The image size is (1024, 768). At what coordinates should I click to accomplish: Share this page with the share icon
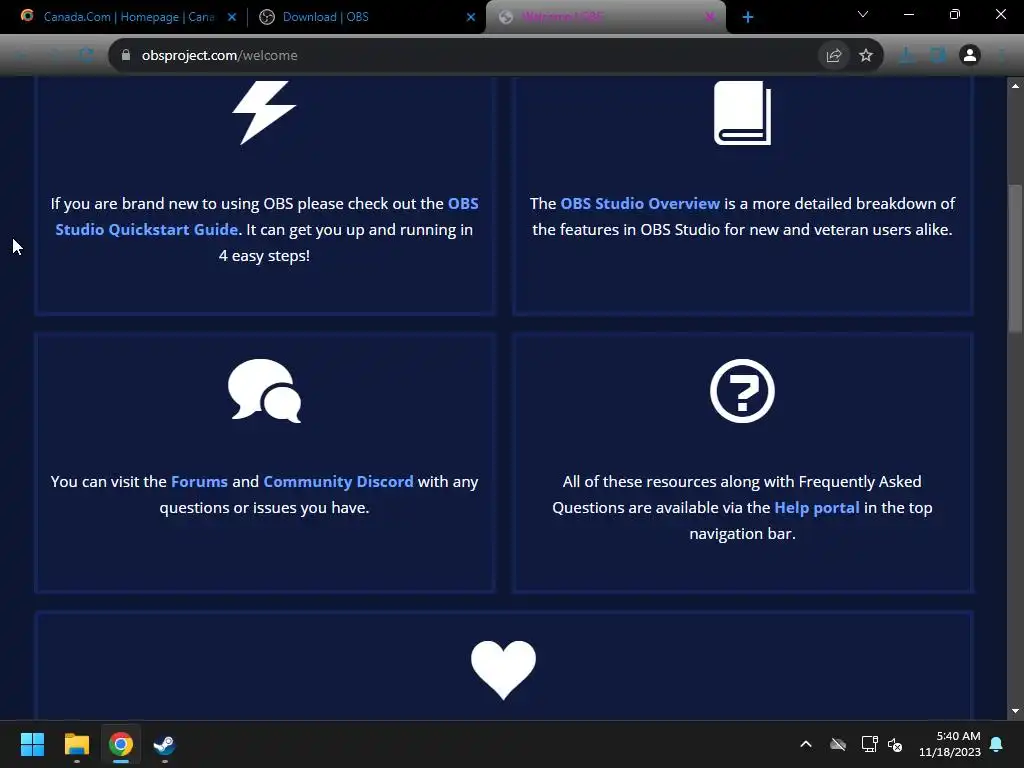833,56
